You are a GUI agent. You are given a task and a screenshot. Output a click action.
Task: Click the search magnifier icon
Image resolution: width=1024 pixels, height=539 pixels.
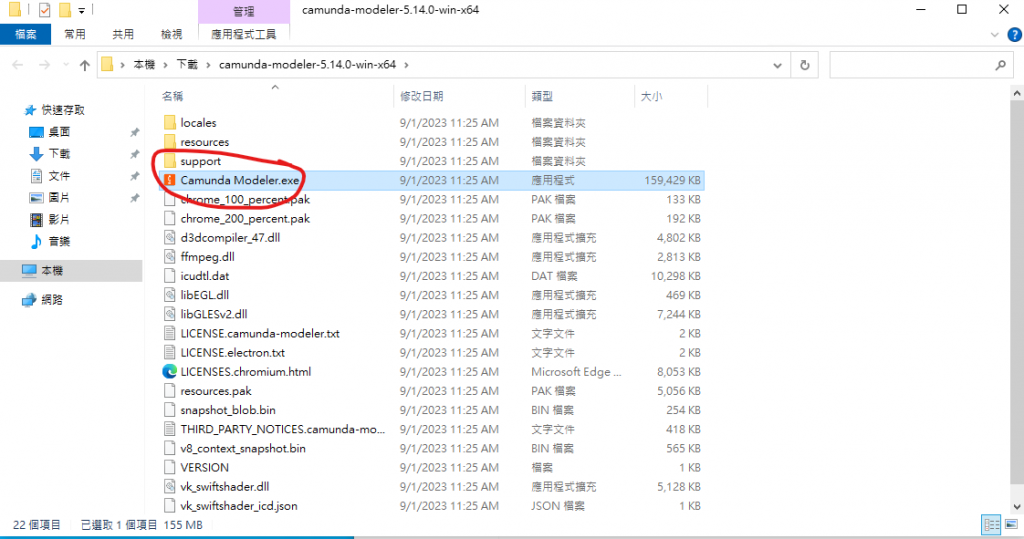click(x=1000, y=65)
